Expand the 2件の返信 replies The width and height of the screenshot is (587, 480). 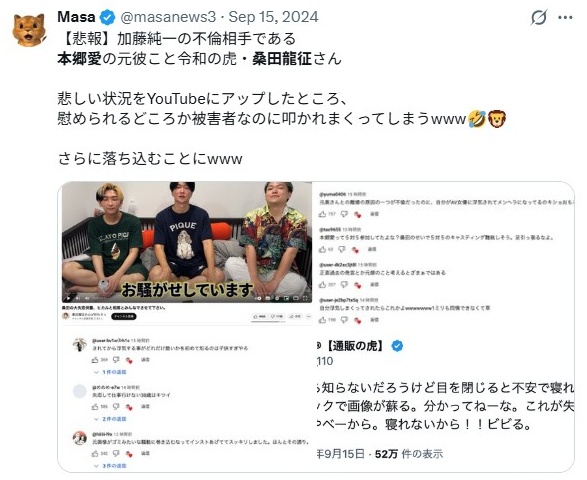tap(110, 419)
